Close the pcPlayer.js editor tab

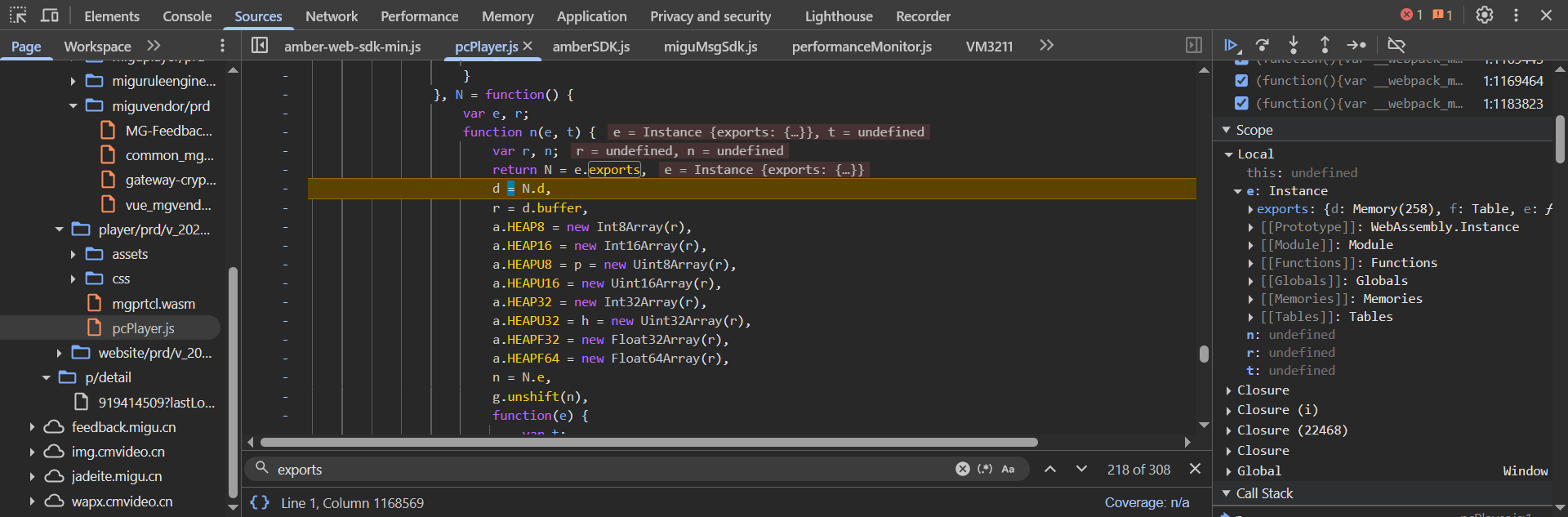(528, 46)
